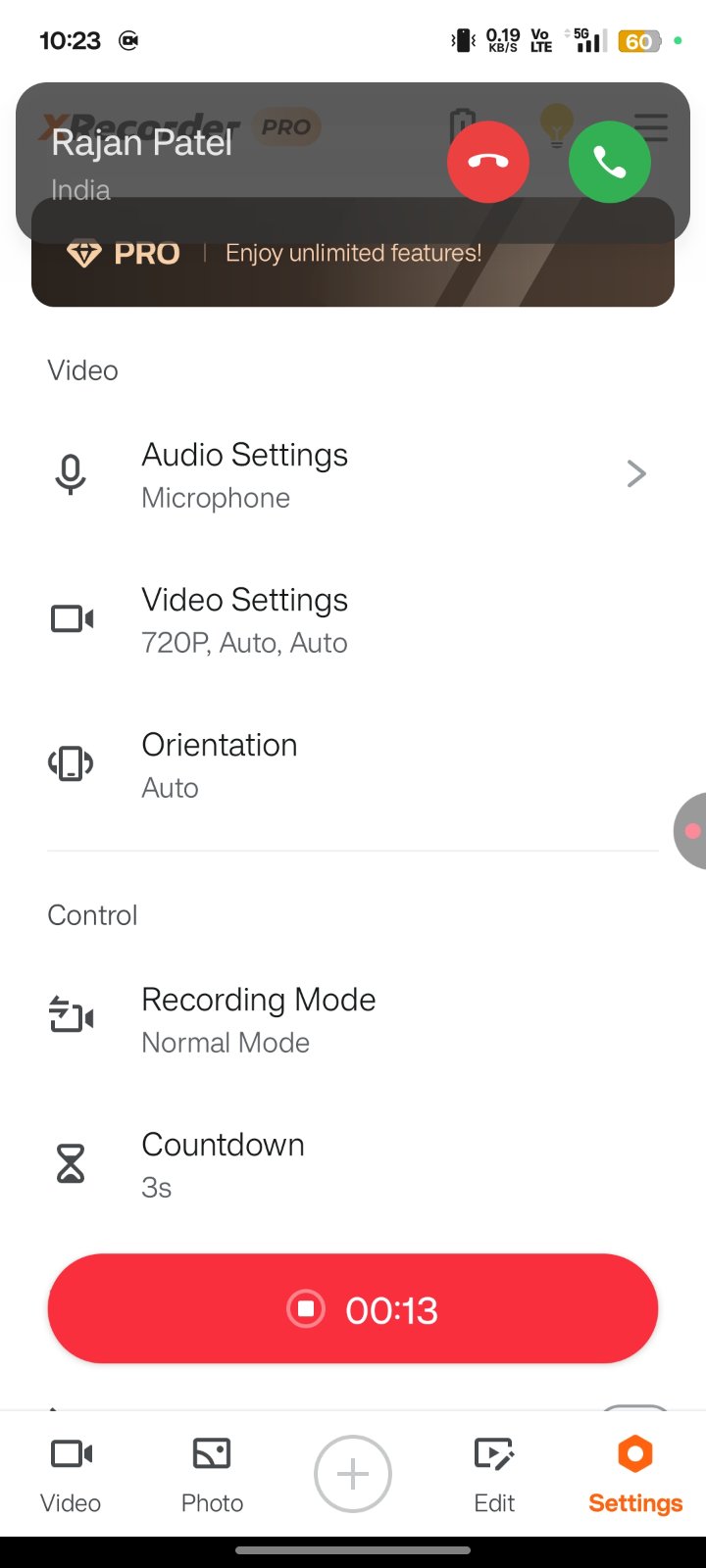This screenshot has height=1568, width=706.
Task: Tap the round plus icon in bottom bar
Action: 353,1475
